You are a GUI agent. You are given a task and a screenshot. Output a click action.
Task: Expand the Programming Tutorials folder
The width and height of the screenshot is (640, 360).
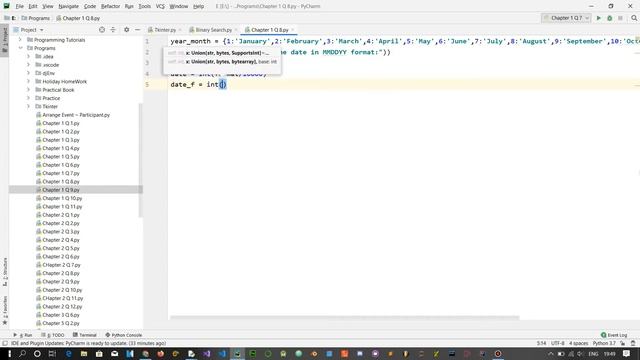[20, 40]
